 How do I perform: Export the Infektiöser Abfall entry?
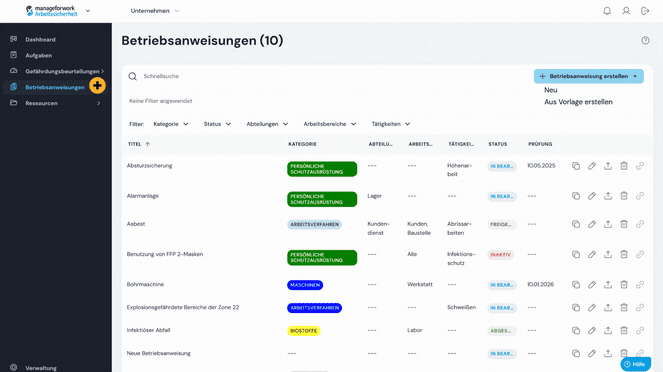(x=608, y=330)
